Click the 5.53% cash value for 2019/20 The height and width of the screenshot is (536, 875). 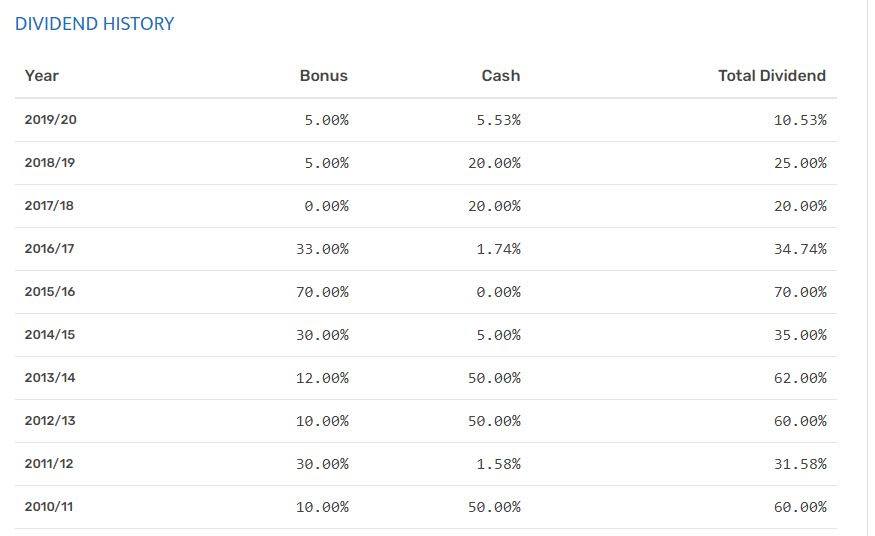pyautogui.click(x=498, y=120)
